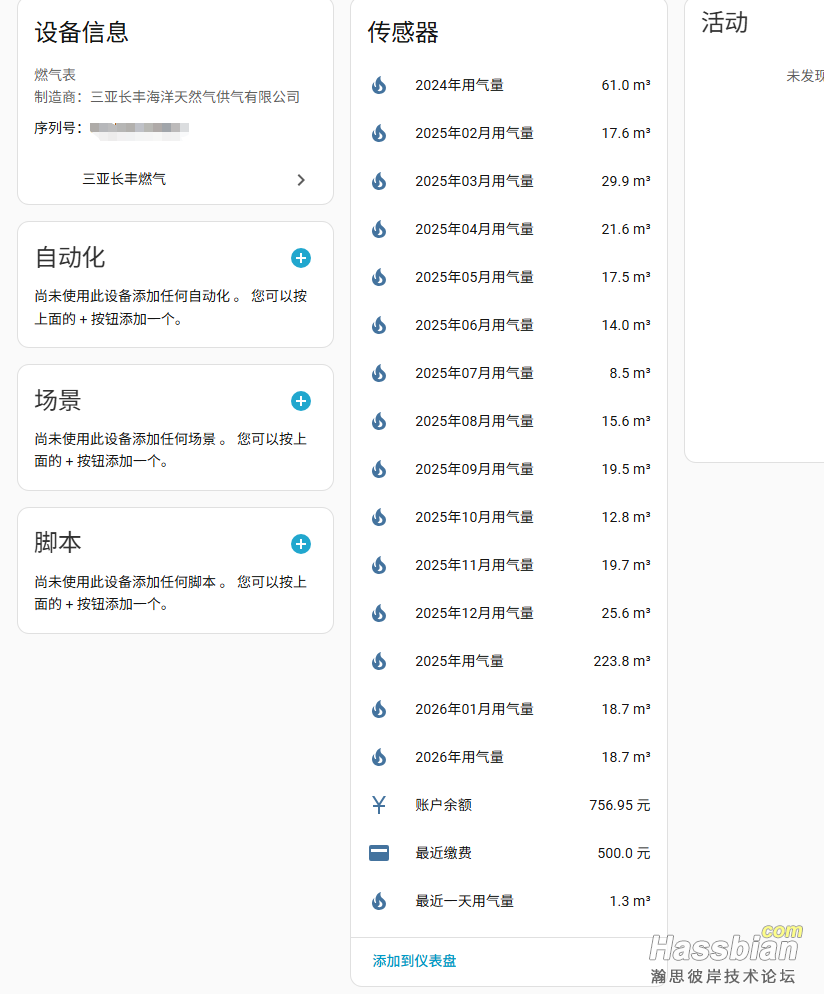Screen dimensions: 824x994
Task: Click 添加到仪表盘 button
Action: pos(414,961)
